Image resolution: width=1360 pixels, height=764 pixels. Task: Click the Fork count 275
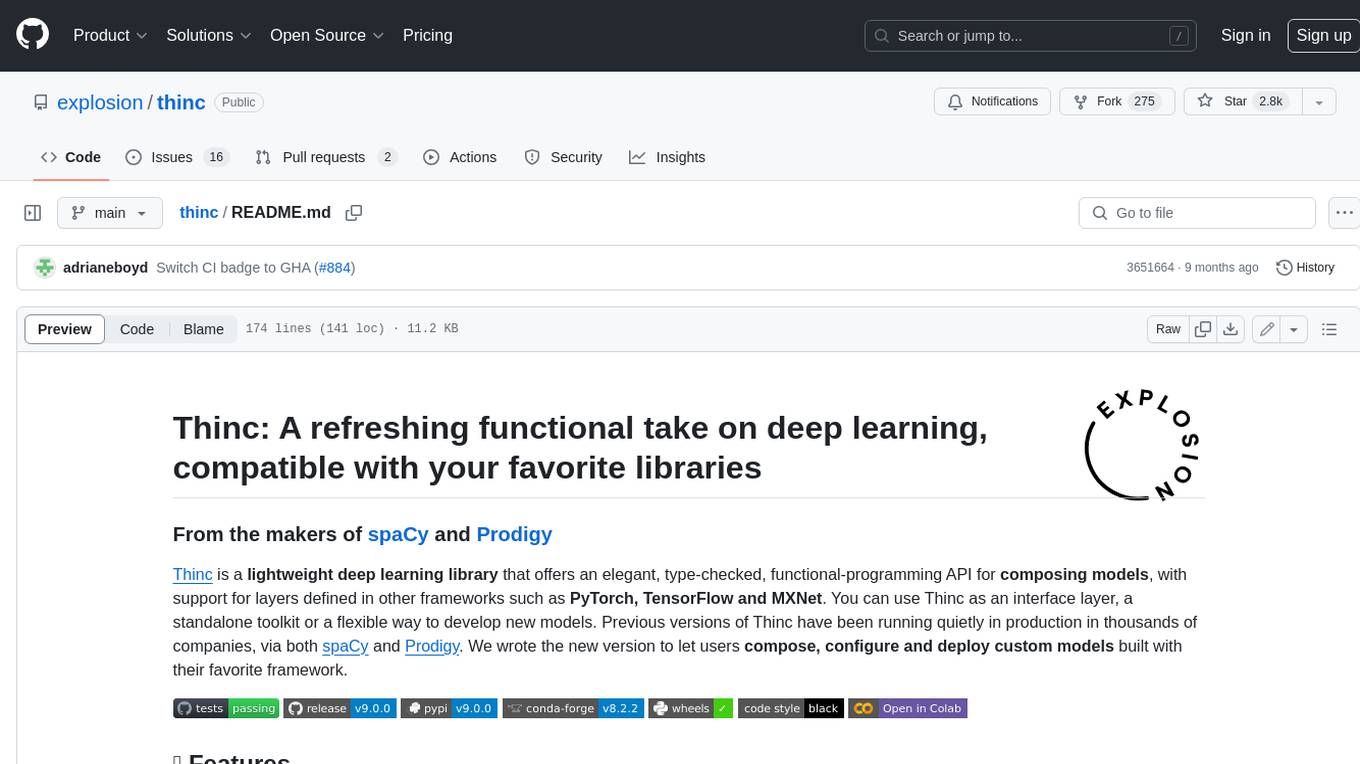click(1144, 102)
